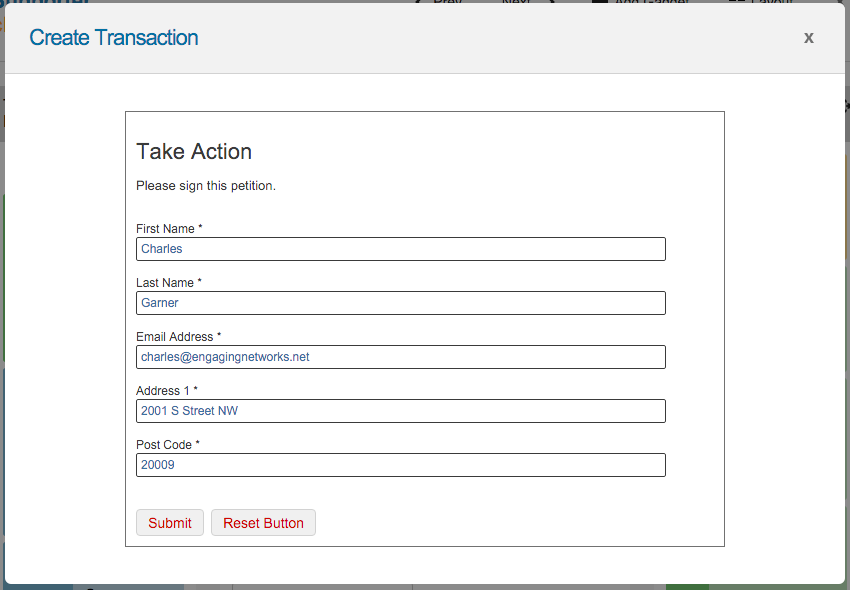Click the Create Transaction dialog title

click(x=114, y=38)
